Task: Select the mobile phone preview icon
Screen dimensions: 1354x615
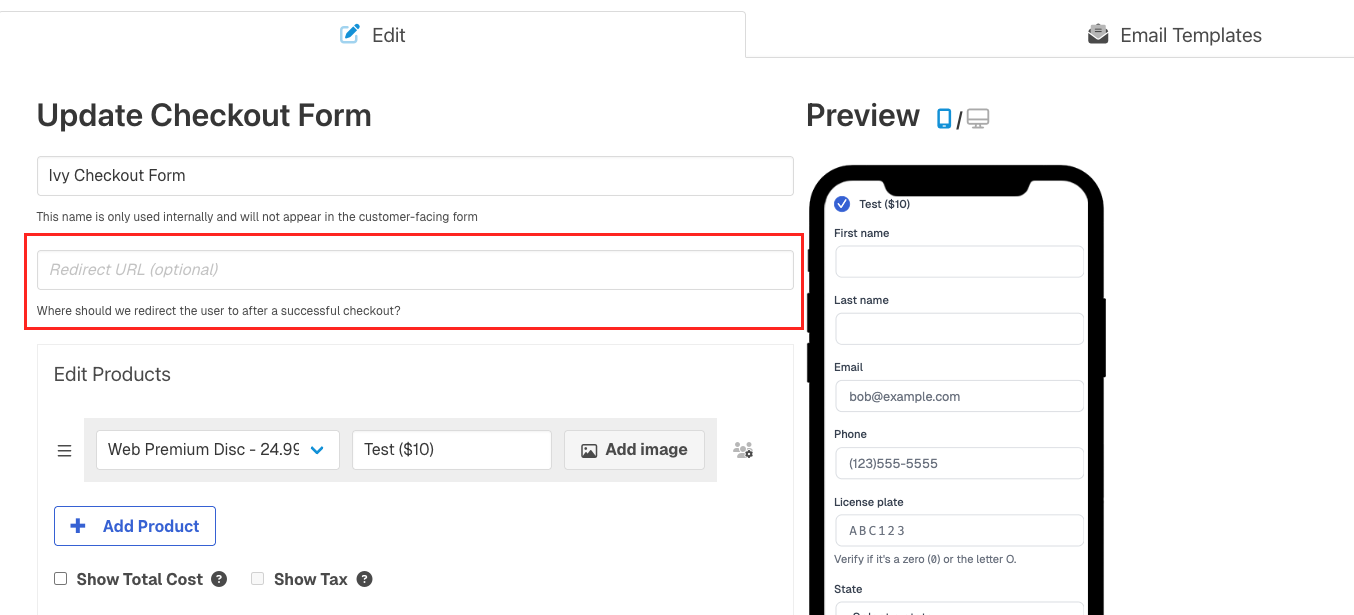Action: 942,117
